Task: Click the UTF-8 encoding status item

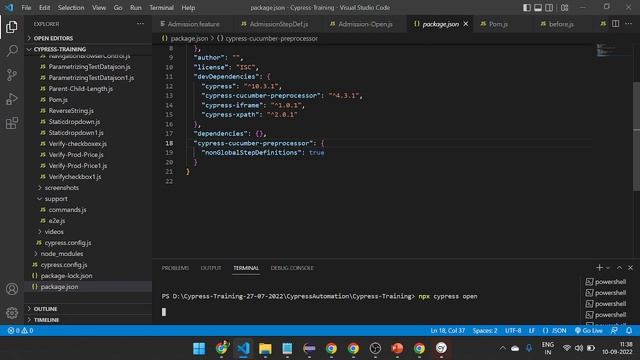Action: tap(513, 331)
